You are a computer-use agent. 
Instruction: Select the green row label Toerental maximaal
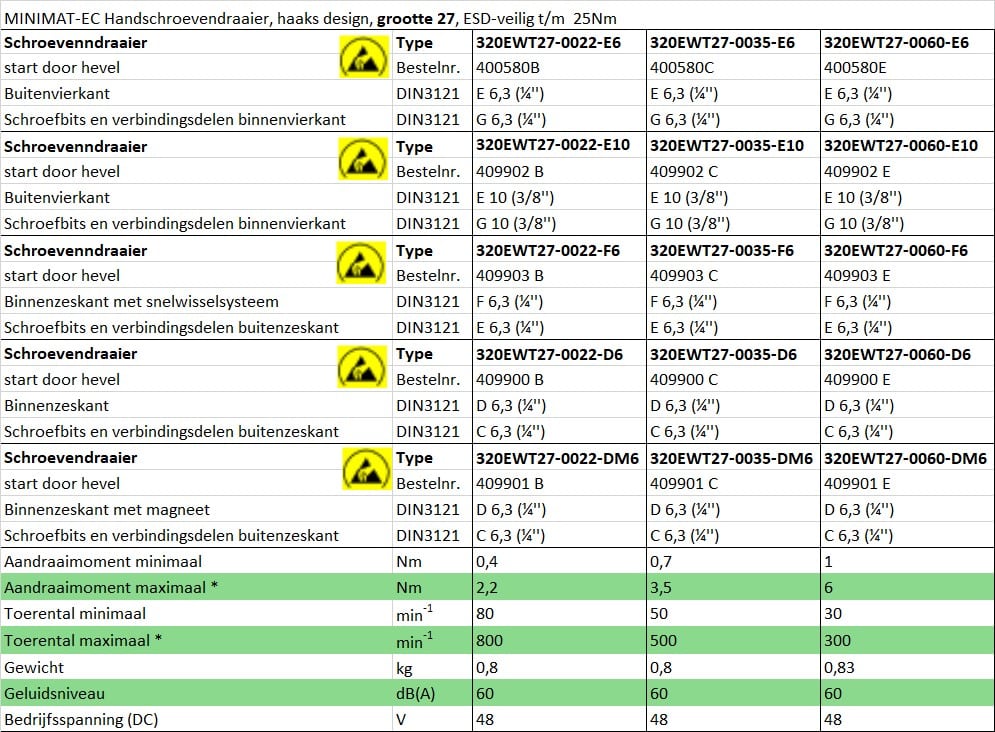click(82, 640)
